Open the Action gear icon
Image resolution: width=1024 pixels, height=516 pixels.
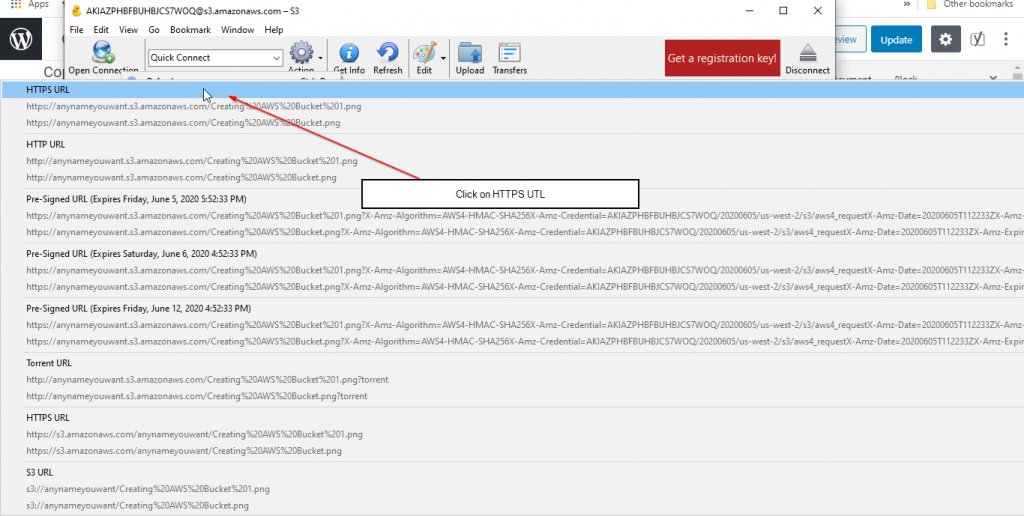(x=301, y=52)
